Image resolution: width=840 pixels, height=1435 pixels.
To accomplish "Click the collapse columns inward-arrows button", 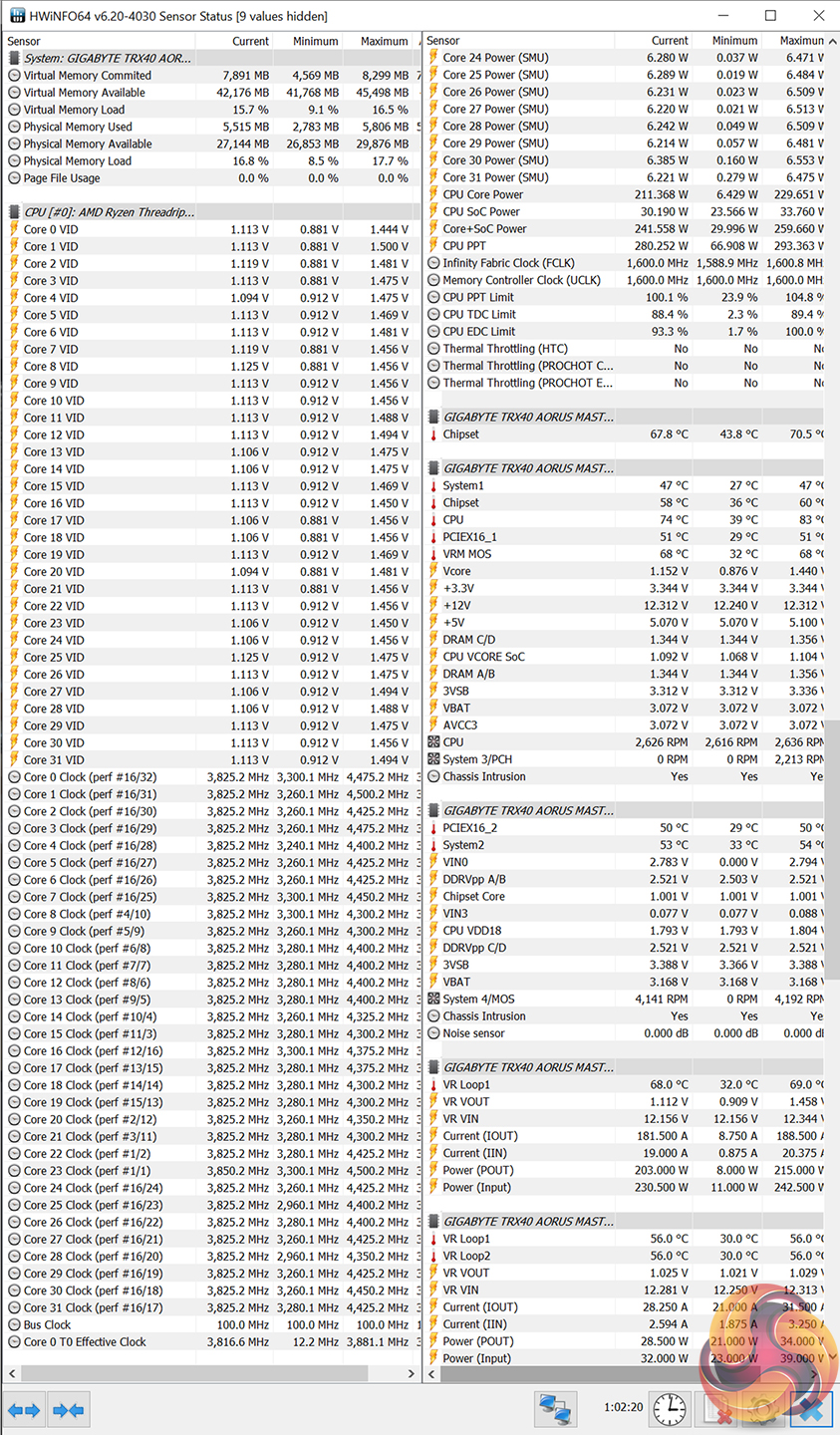I will tap(68, 1410).
